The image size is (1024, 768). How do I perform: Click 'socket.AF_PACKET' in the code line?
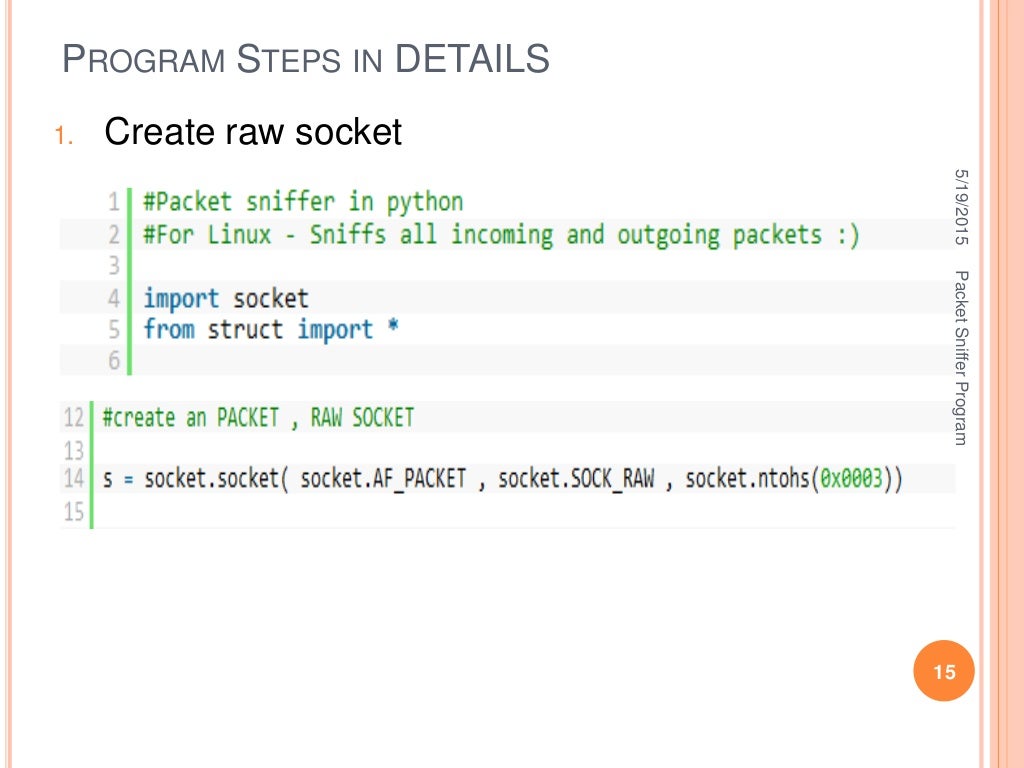383,479
